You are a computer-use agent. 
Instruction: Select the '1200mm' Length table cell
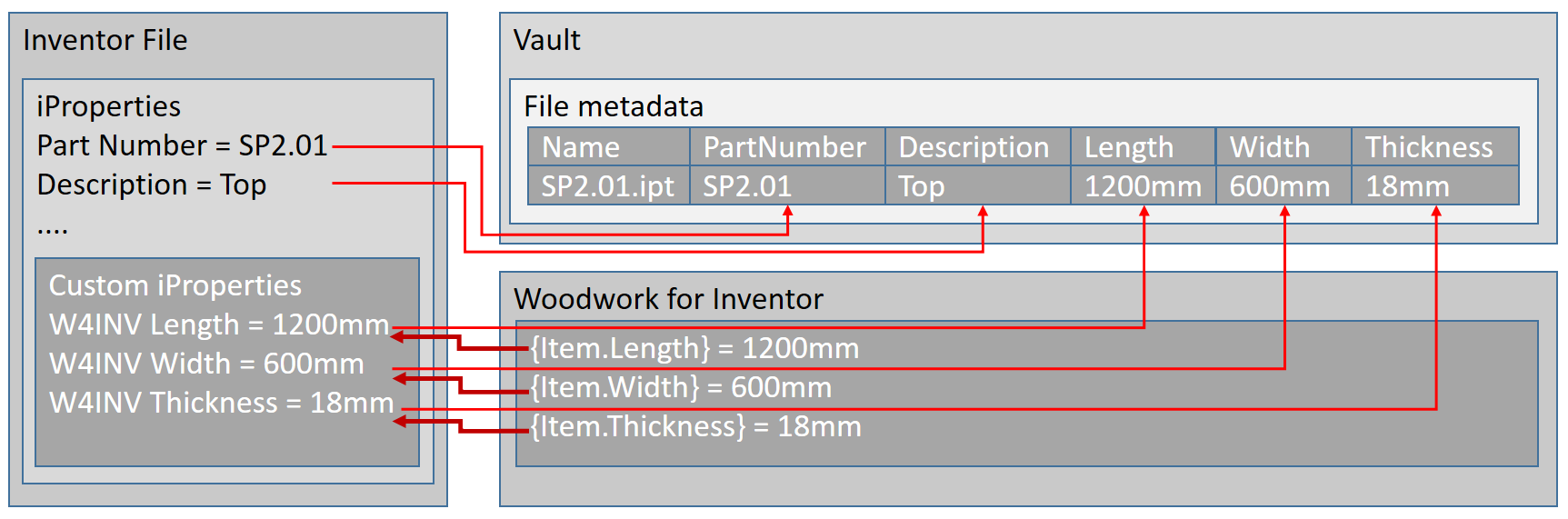pos(1144,185)
